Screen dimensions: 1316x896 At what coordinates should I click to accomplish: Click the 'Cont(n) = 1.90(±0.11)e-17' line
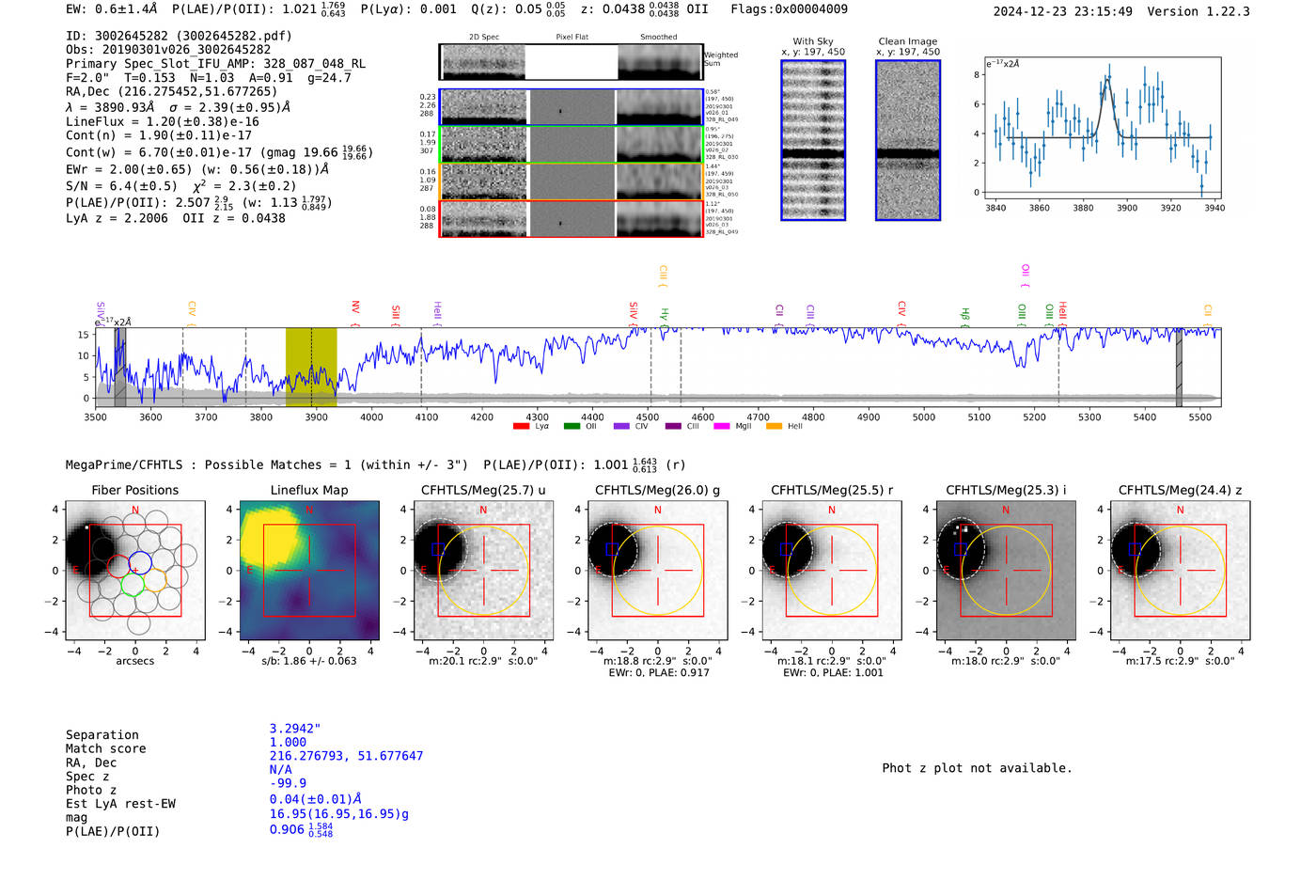(158, 135)
